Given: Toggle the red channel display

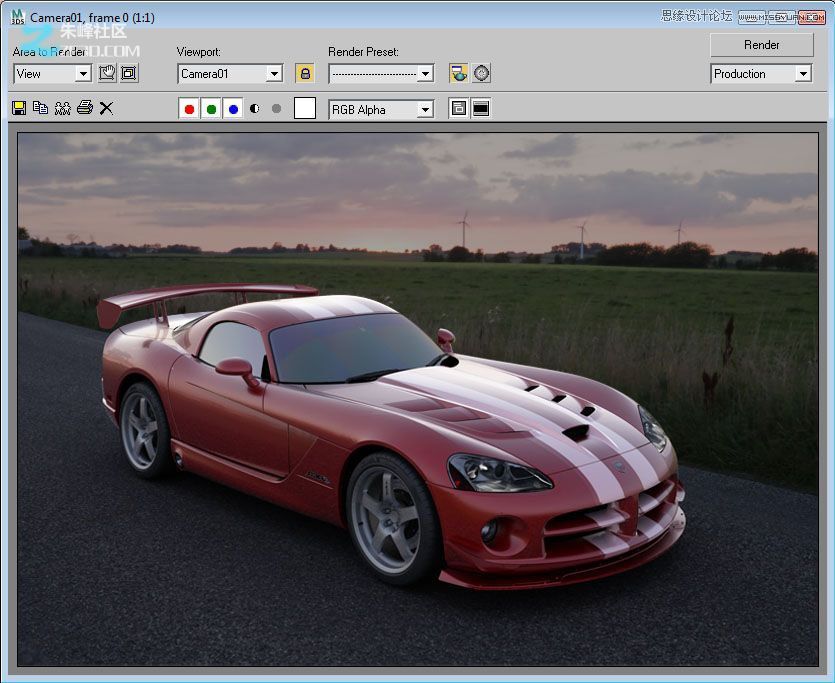Looking at the screenshot, I should click(189, 109).
